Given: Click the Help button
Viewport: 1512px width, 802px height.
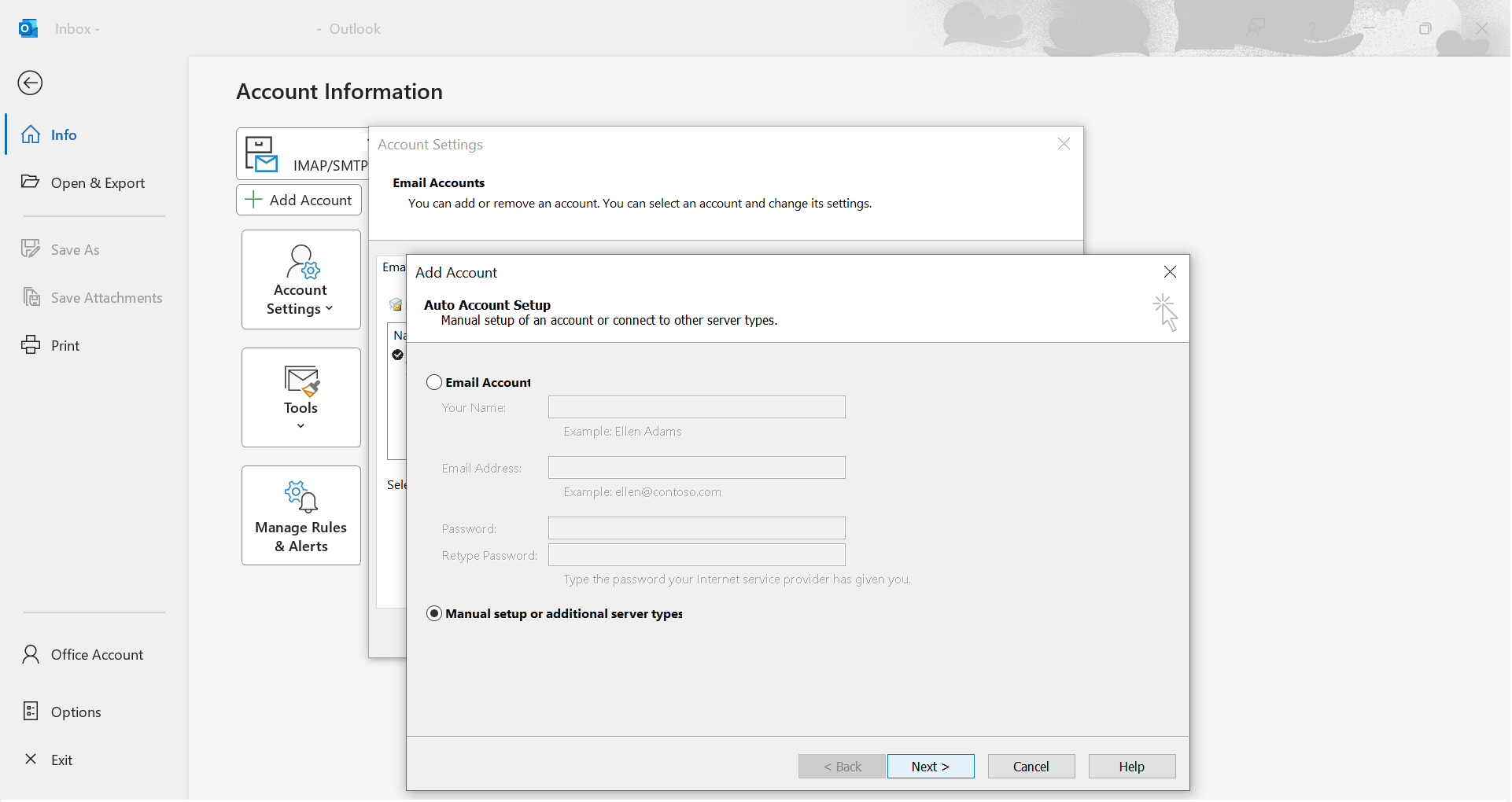Looking at the screenshot, I should [1132, 767].
